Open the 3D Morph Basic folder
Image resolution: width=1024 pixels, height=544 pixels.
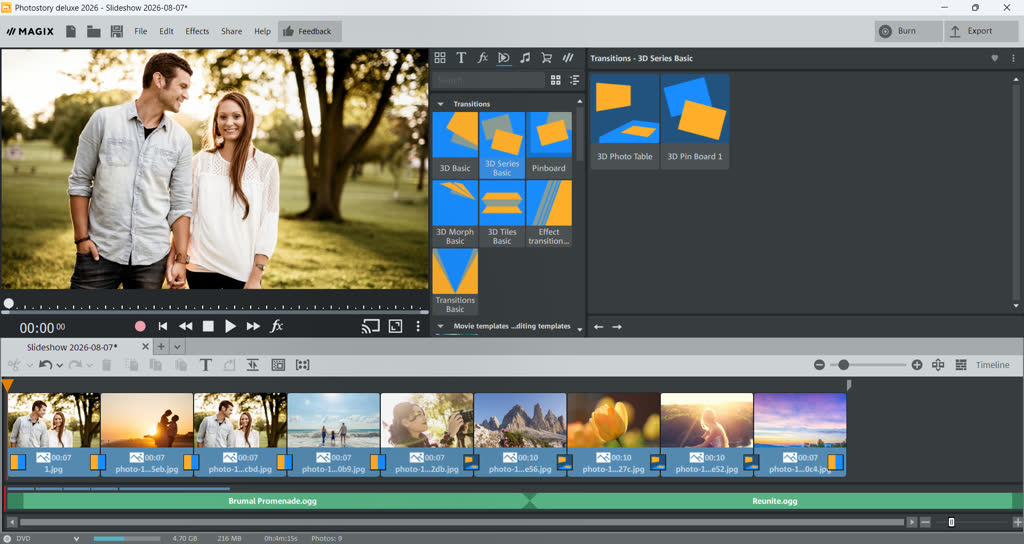pos(455,213)
